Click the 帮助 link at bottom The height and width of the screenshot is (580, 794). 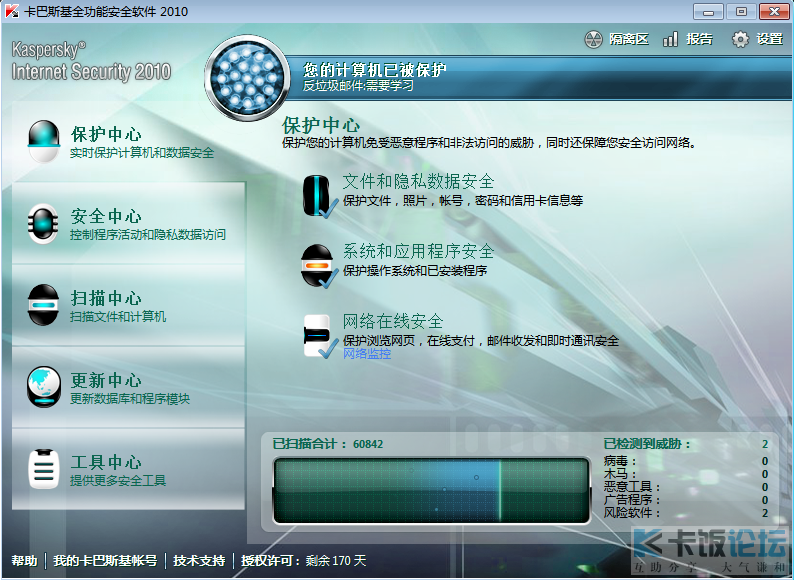[24, 561]
